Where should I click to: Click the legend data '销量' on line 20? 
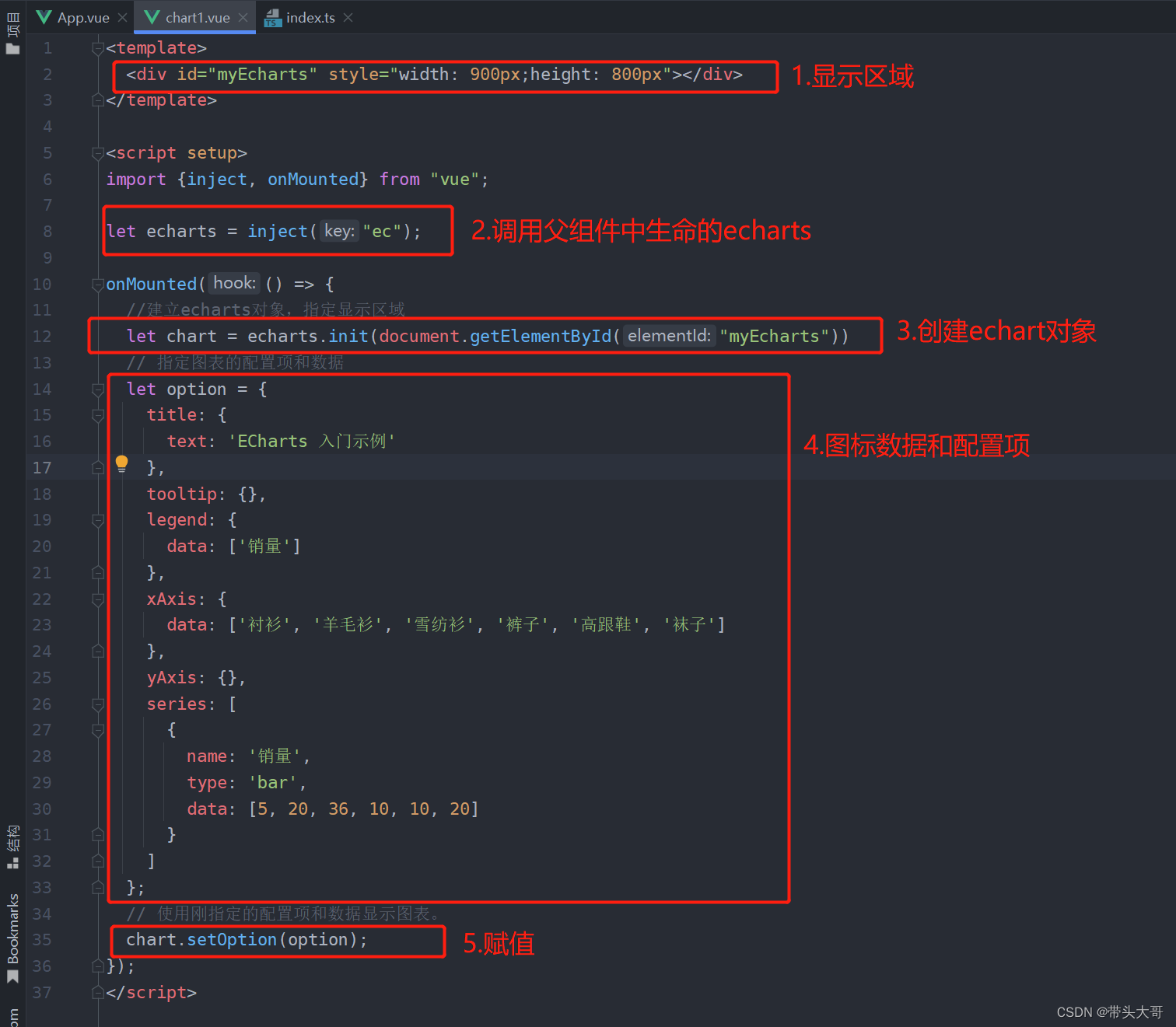(264, 547)
